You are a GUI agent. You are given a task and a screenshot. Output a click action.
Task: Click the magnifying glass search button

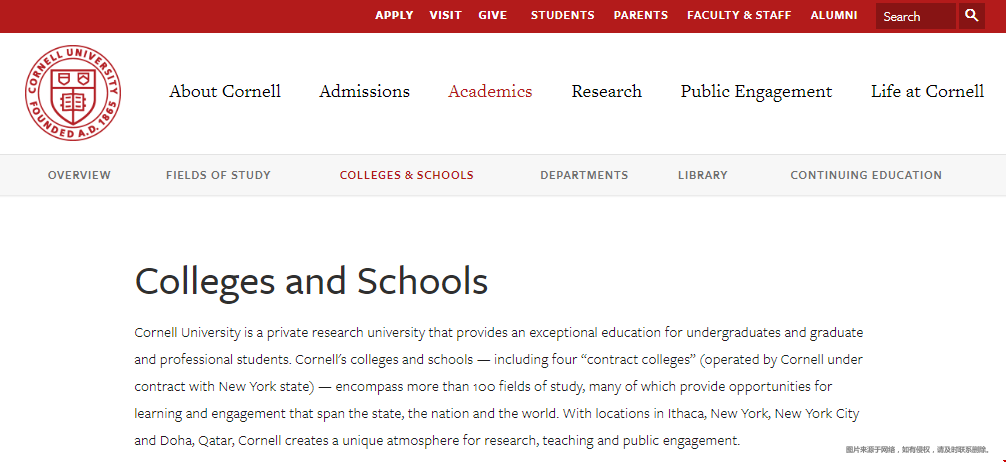(x=972, y=16)
